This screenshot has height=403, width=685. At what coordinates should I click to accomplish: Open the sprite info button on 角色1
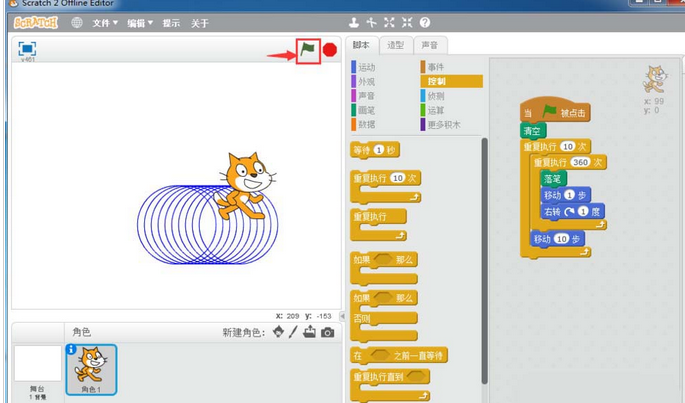[x=71, y=349]
